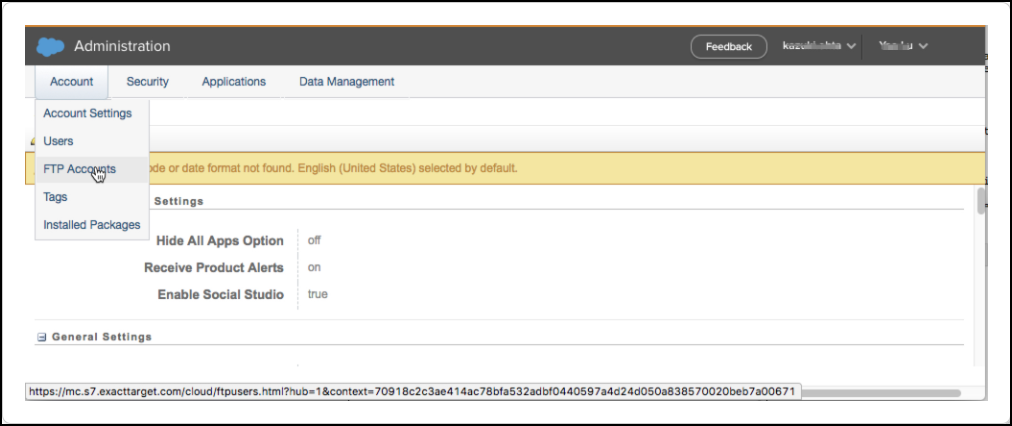
Task: Expand the user name dropdown at far right
Action: pyautogui.click(x=903, y=46)
